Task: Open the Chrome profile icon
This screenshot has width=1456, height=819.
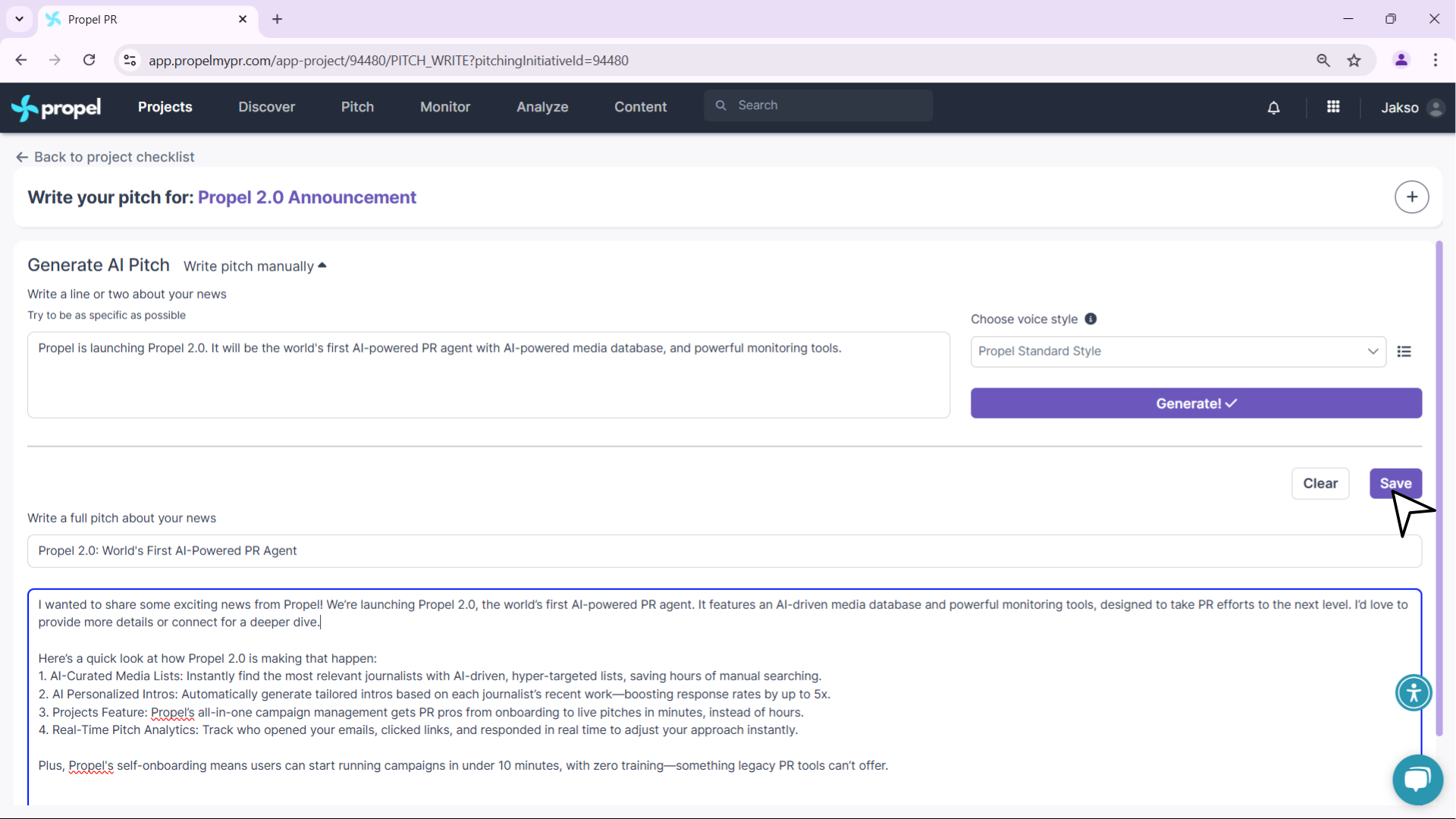Action: tap(1401, 60)
